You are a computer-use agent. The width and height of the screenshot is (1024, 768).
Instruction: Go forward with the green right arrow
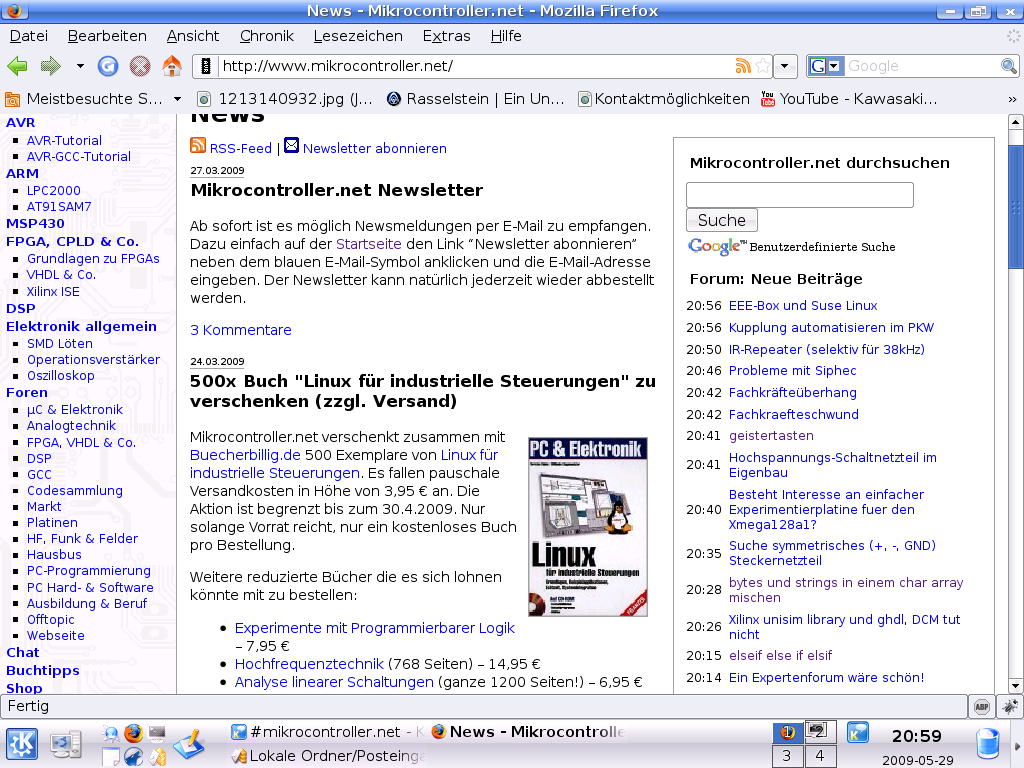coord(50,66)
